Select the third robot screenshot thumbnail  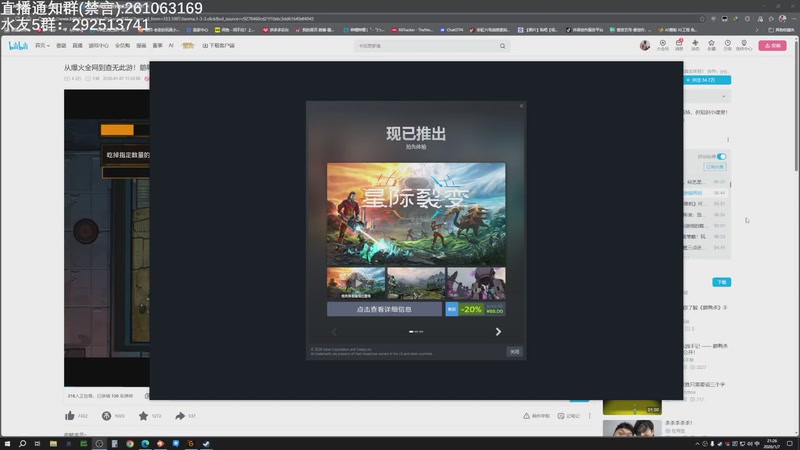(x=476, y=283)
